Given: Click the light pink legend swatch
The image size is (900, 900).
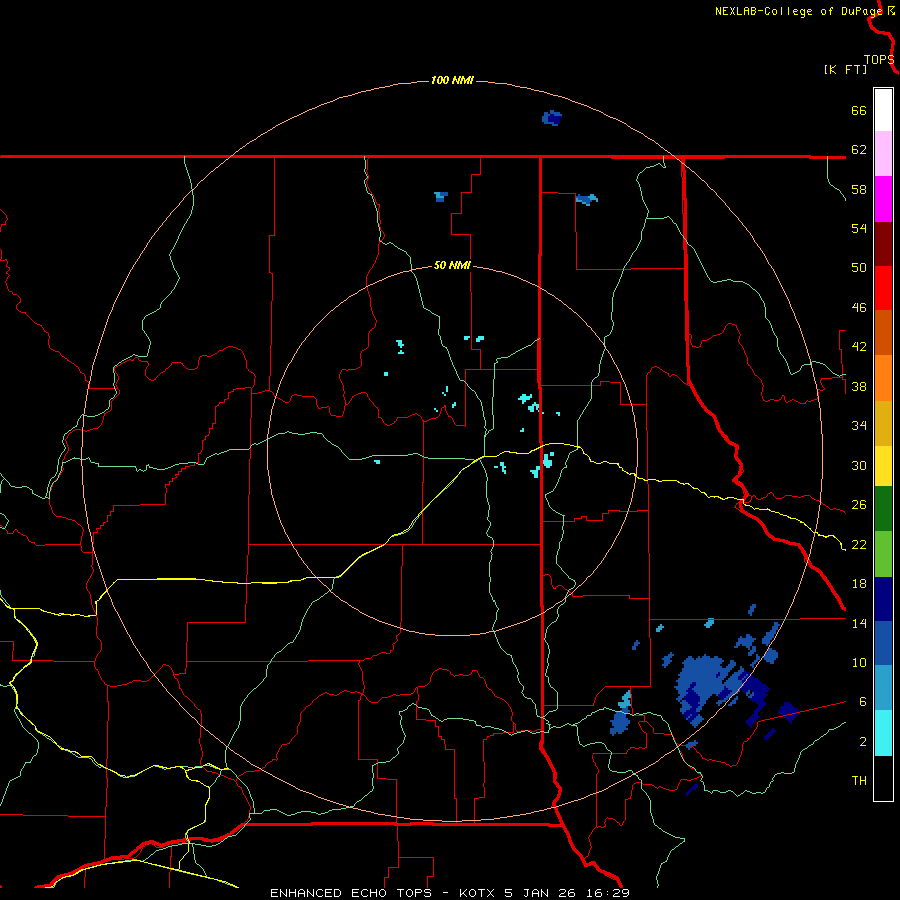Looking at the screenshot, I should (883, 153).
